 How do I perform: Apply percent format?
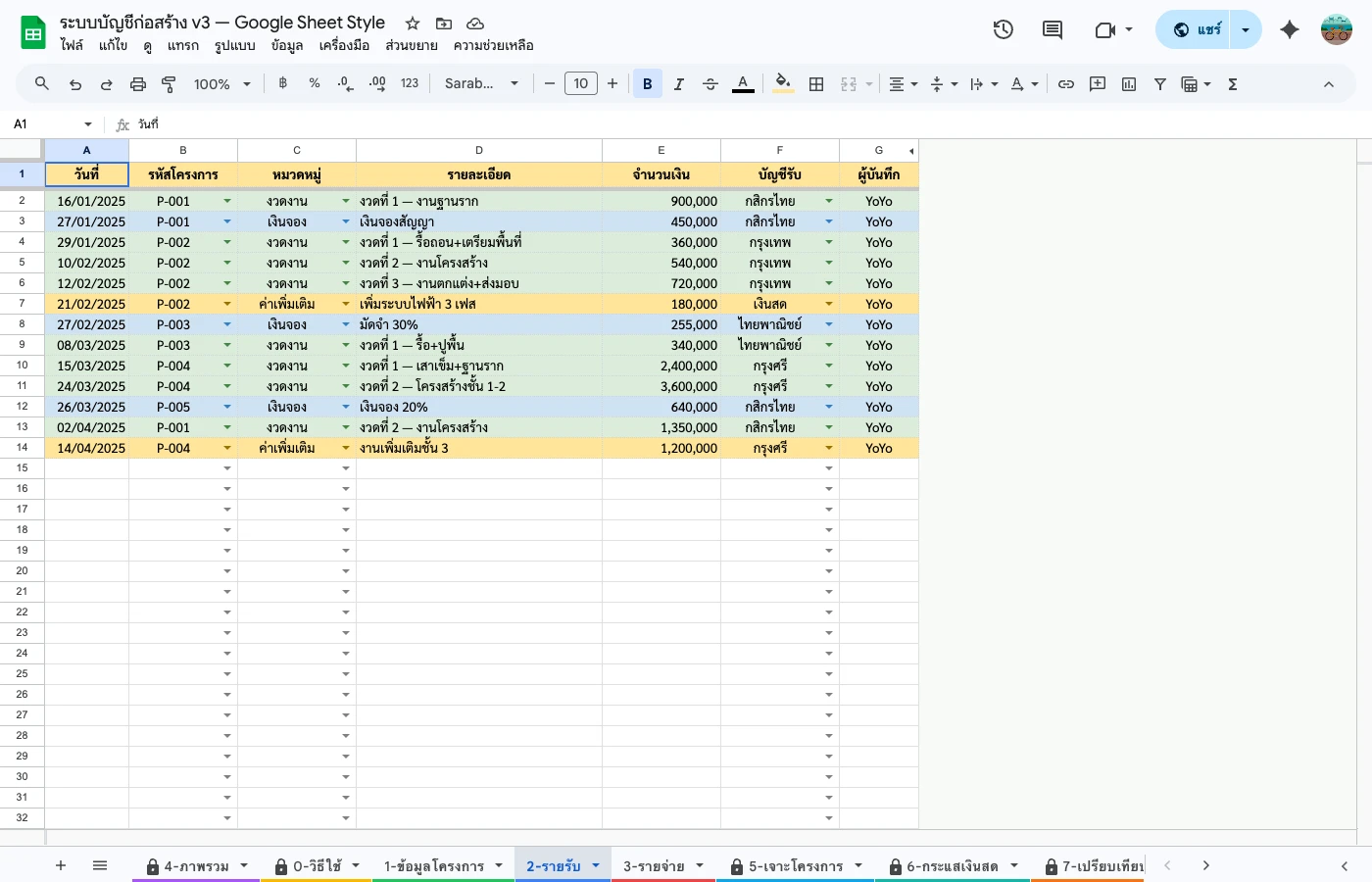314,83
